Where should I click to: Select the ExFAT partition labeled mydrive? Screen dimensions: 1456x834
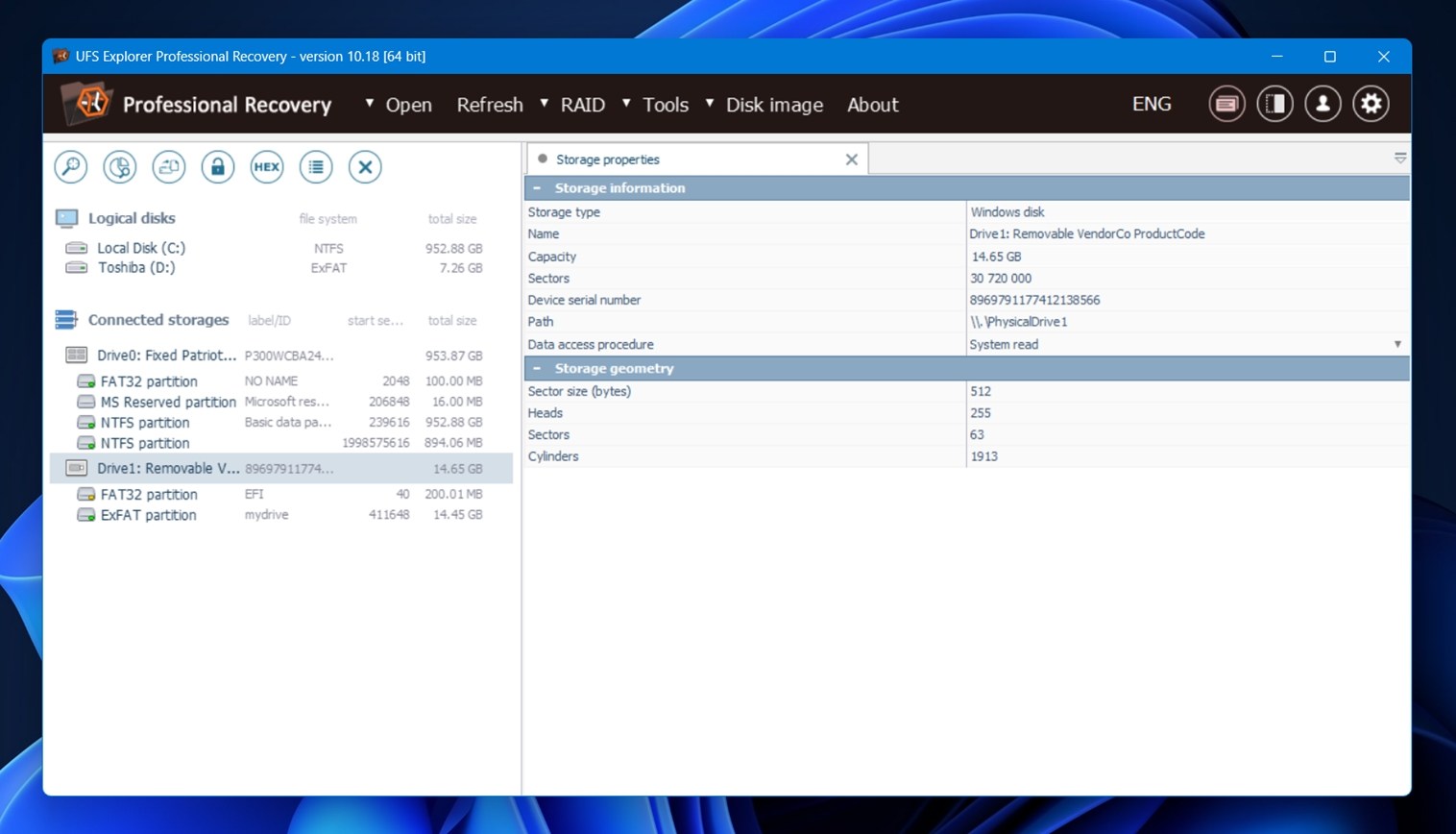149,514
